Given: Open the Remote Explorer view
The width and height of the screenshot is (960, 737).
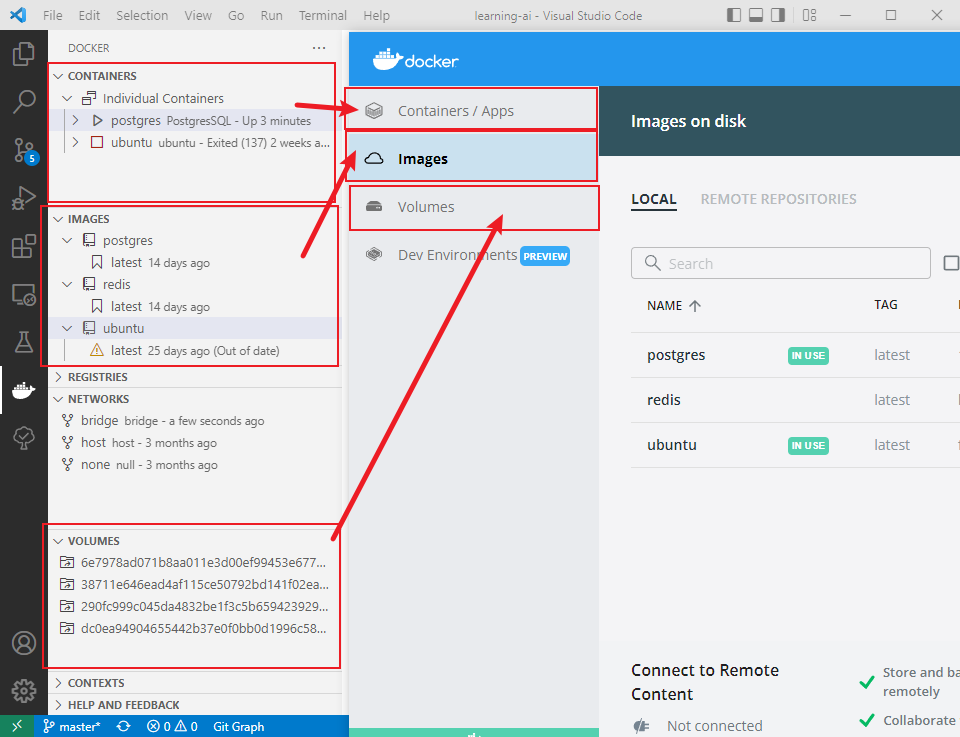Looking at the screenshot, I should 23,295.
